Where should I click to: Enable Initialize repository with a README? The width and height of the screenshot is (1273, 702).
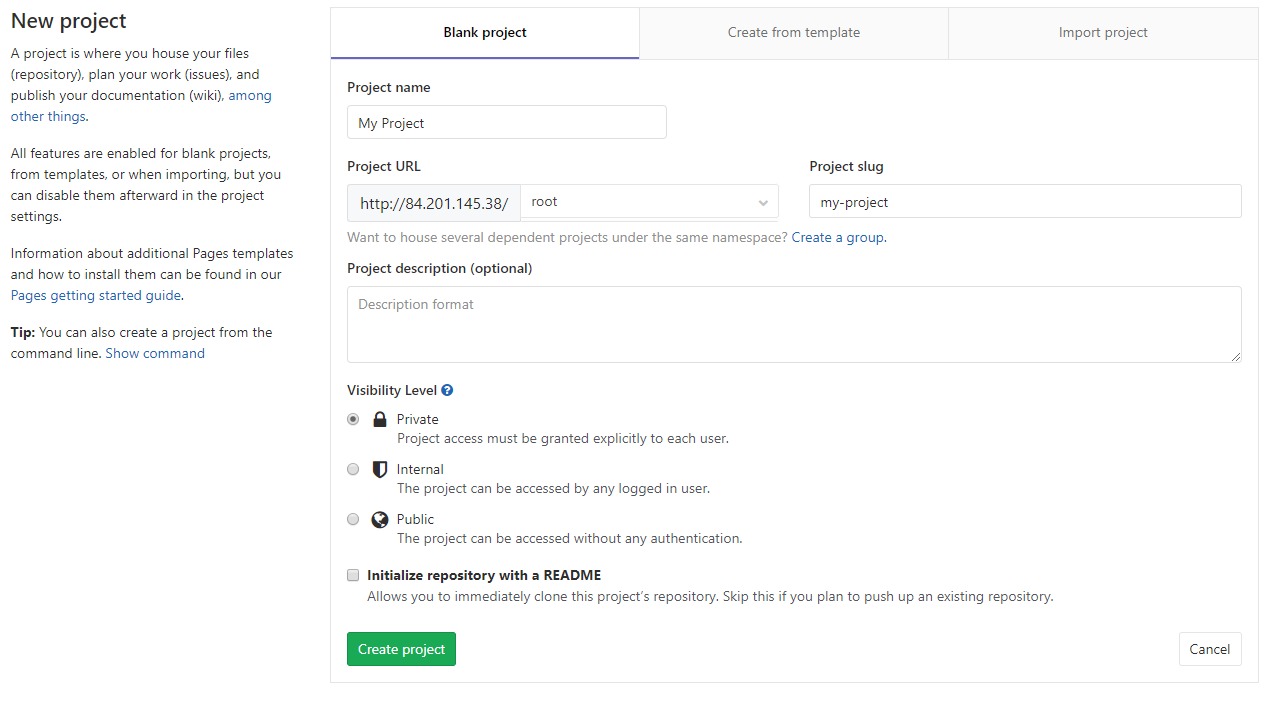352,574
